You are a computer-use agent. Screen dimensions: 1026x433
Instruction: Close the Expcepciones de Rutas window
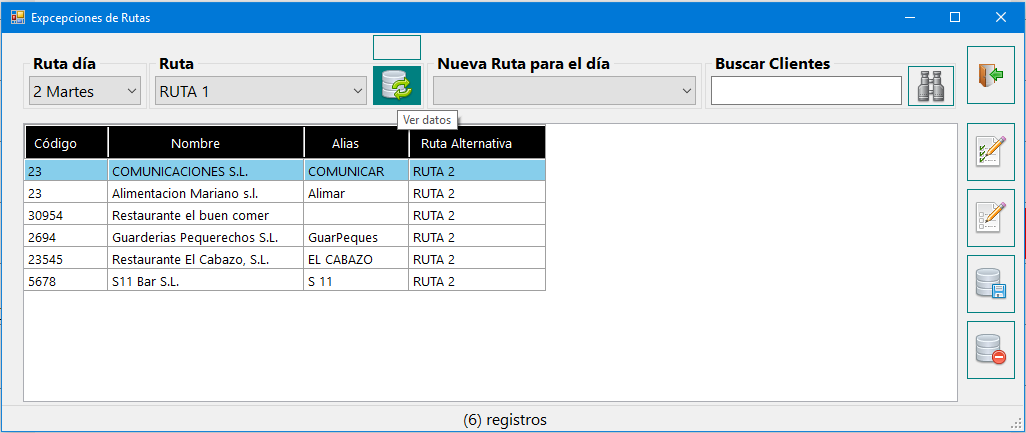pyautogui.click(x=1000, y=17)
